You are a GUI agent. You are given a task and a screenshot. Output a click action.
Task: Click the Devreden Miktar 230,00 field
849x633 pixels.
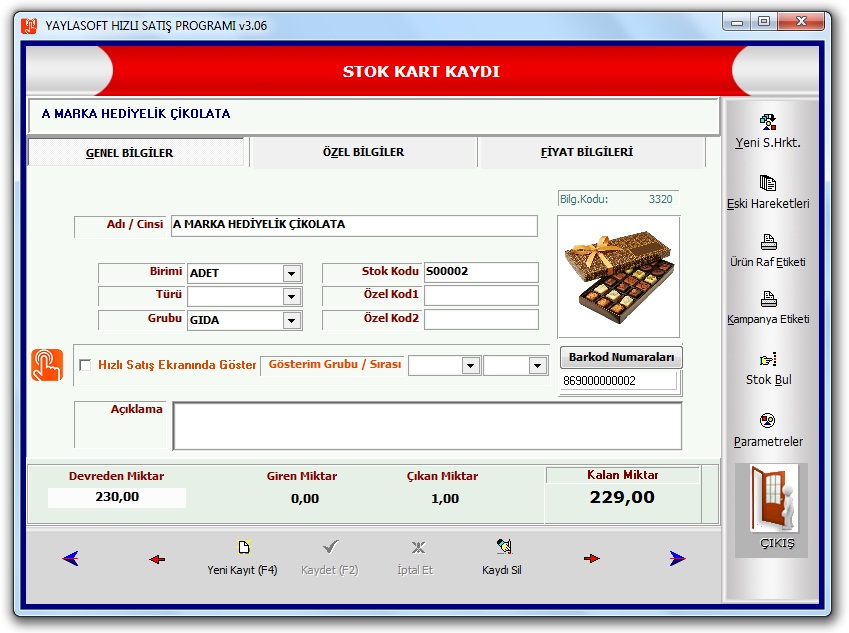(117, 497)
